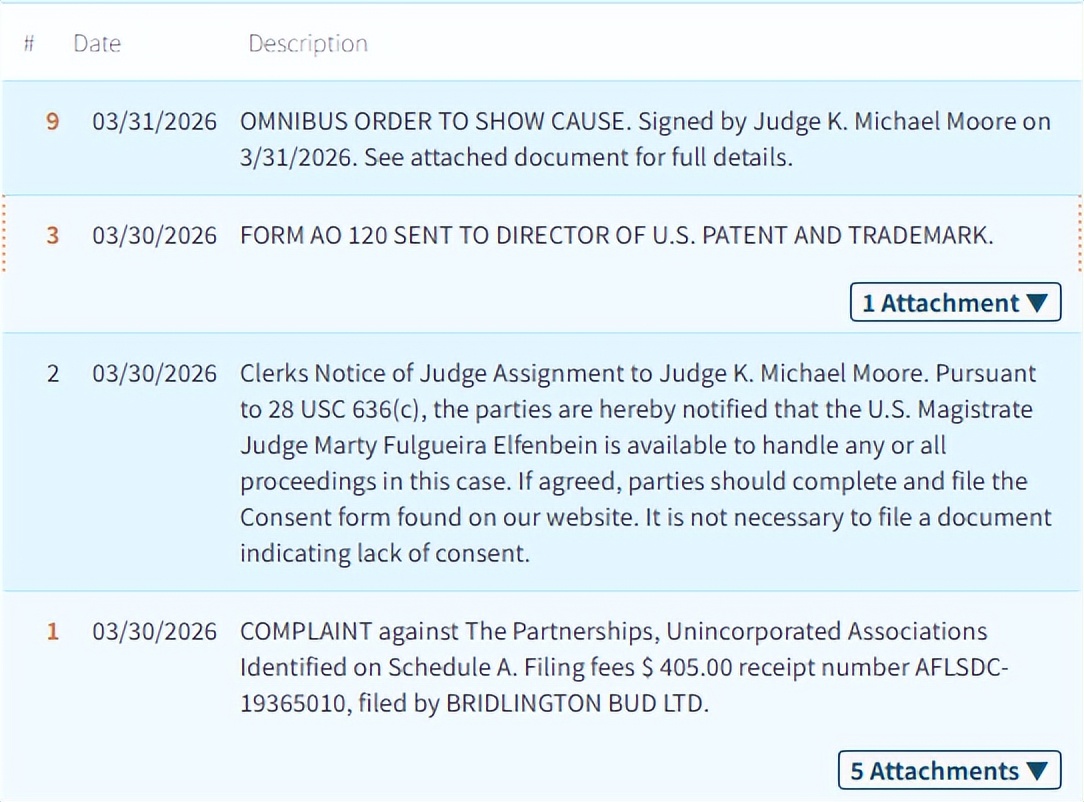
Task: Click the dotted right edge of entry 3 row
Action: click(x=1080, y=236)
